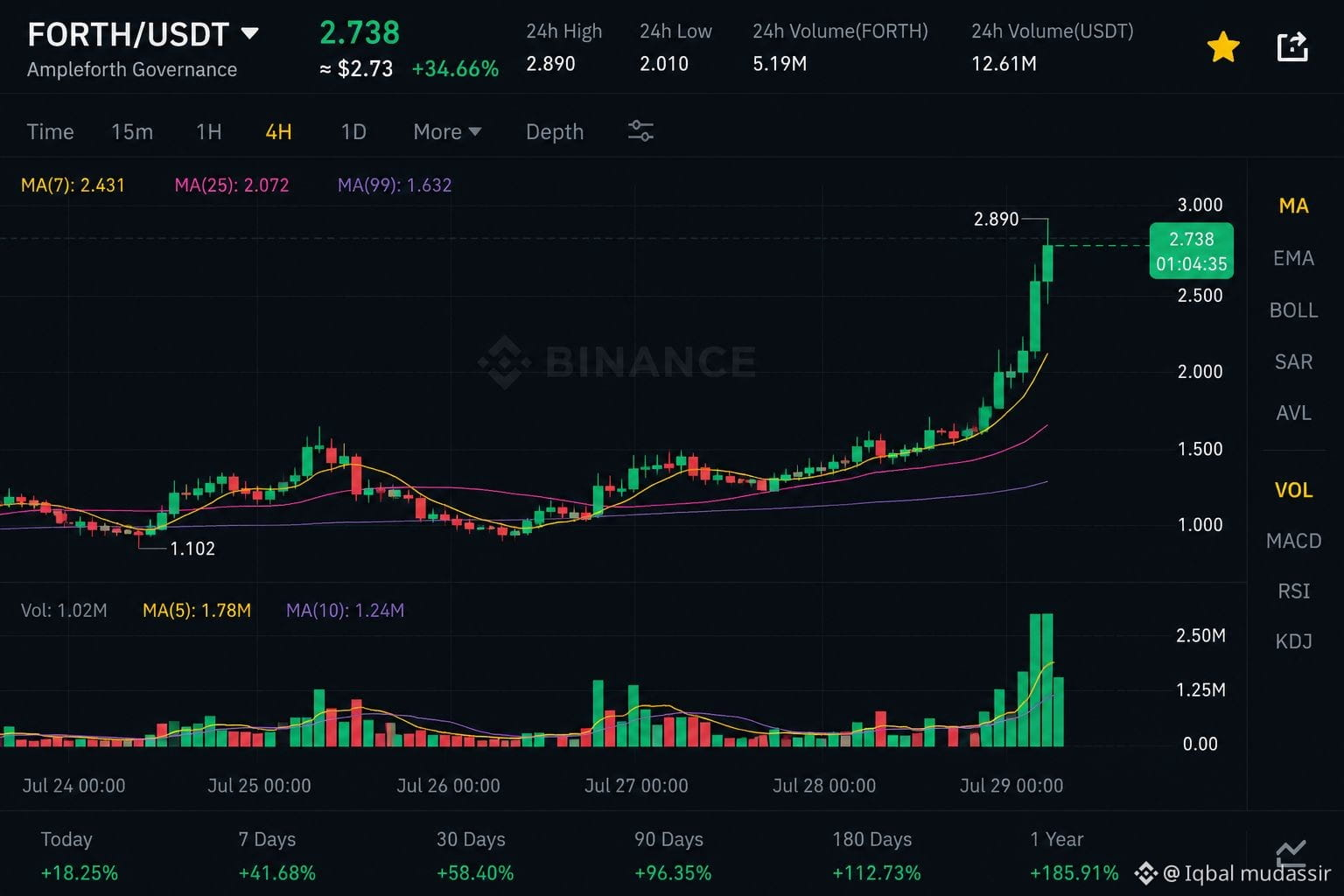
Task: Click the Ampleforth Governance subtitle
Action: [132, 69]
